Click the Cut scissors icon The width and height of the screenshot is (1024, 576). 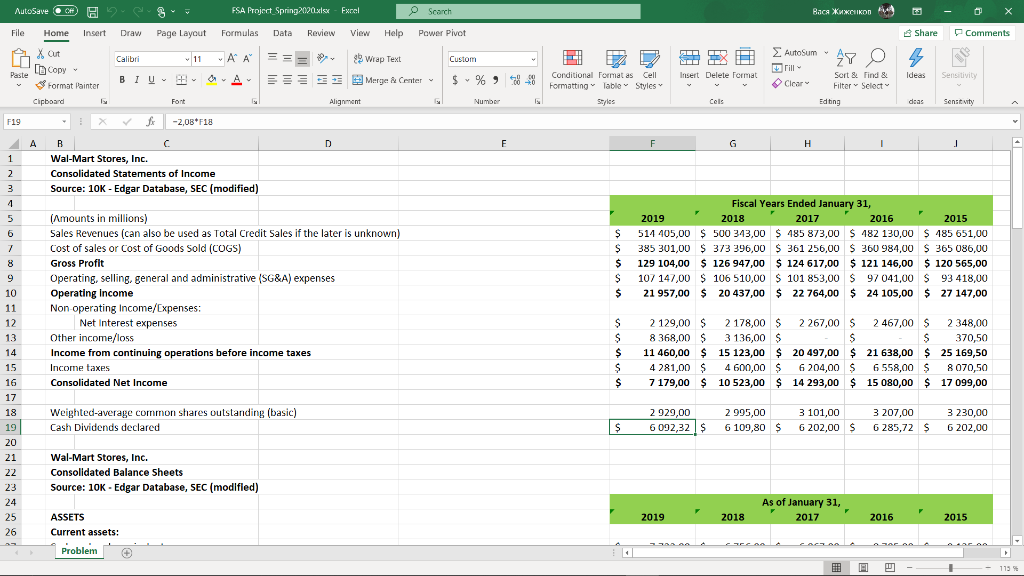tap(41, 54)
